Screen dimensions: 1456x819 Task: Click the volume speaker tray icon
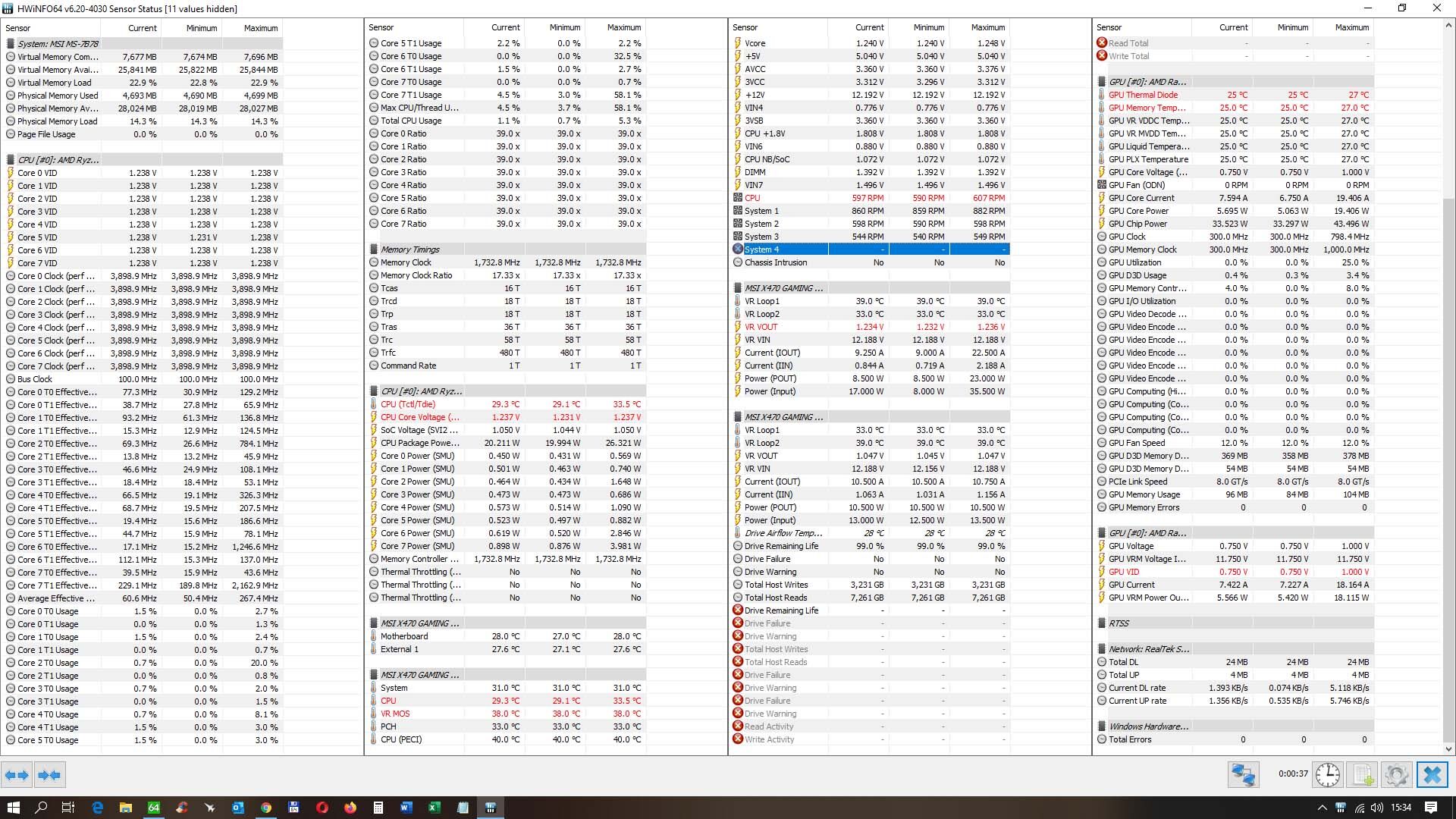[1377, 808]
